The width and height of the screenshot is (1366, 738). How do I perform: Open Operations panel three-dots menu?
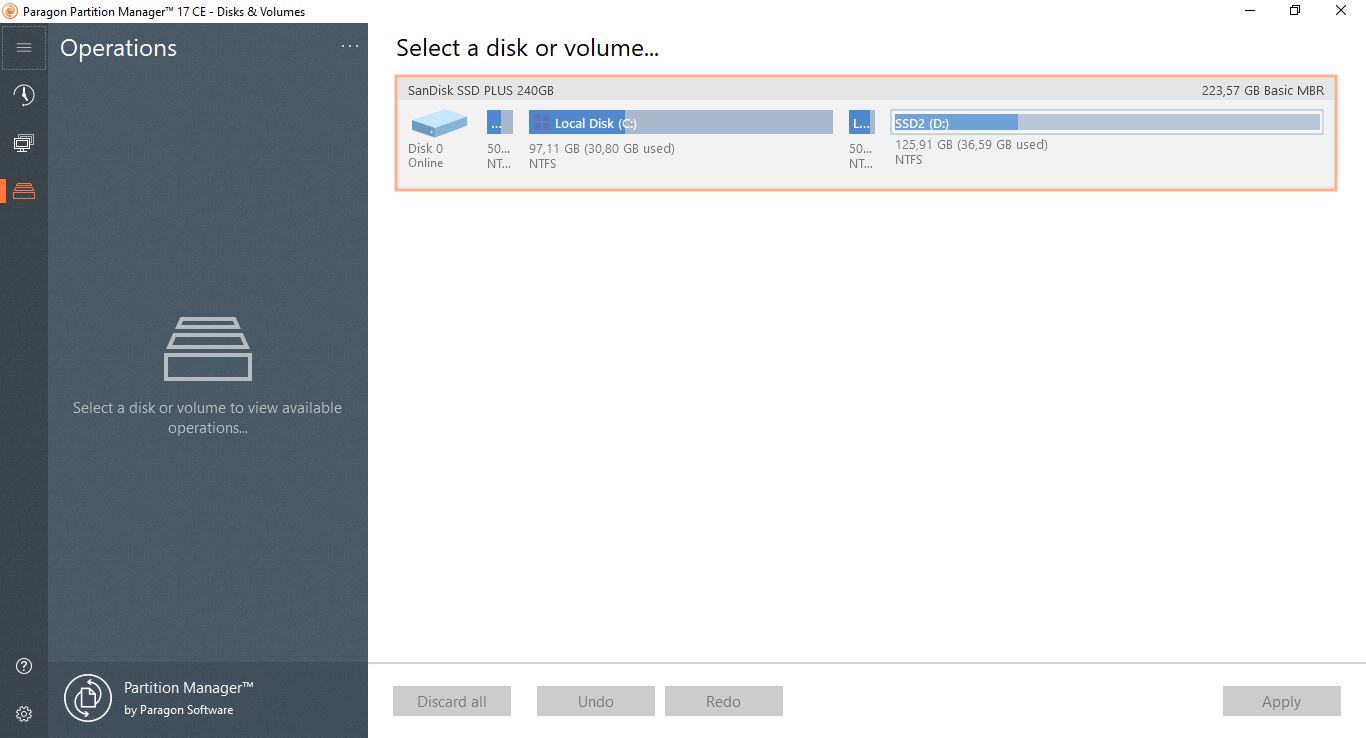[x=349, y=46]
